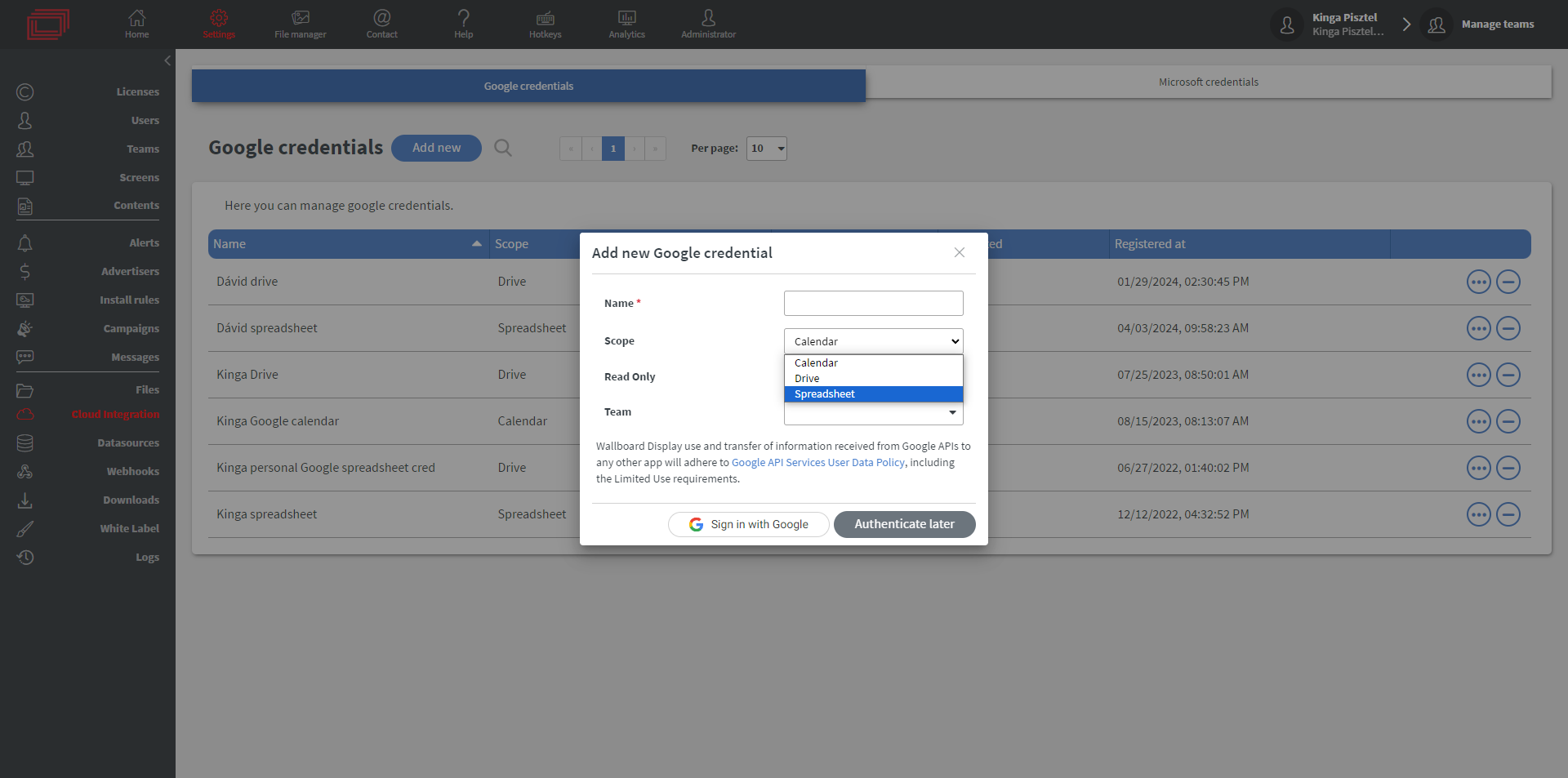Click the Datasources database icon in sidebar
This screenshot has height=778, width=1568.
pyautogui.click(x=25, y=443)
